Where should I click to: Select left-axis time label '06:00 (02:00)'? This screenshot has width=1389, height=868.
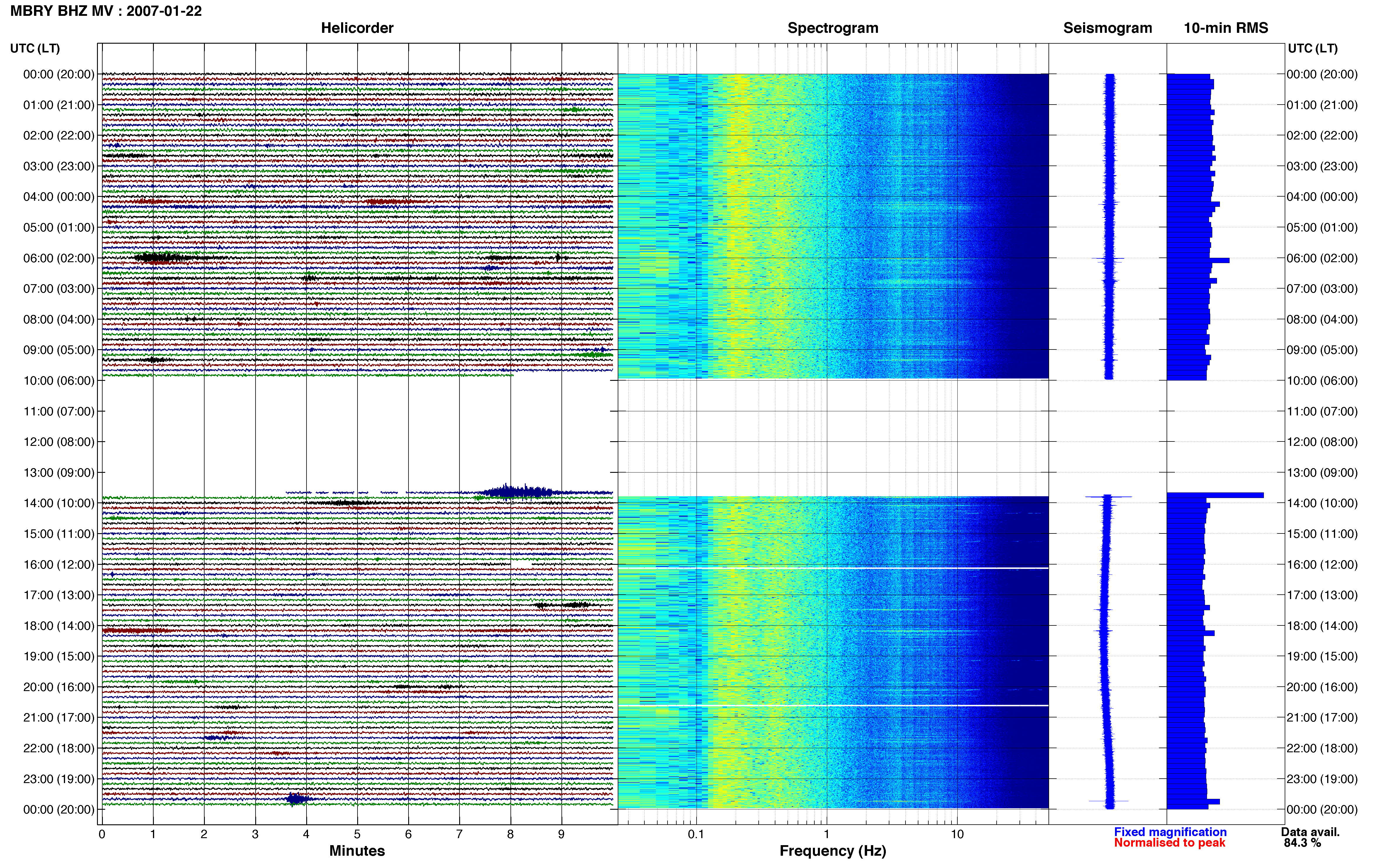click(x=59, y=258)
